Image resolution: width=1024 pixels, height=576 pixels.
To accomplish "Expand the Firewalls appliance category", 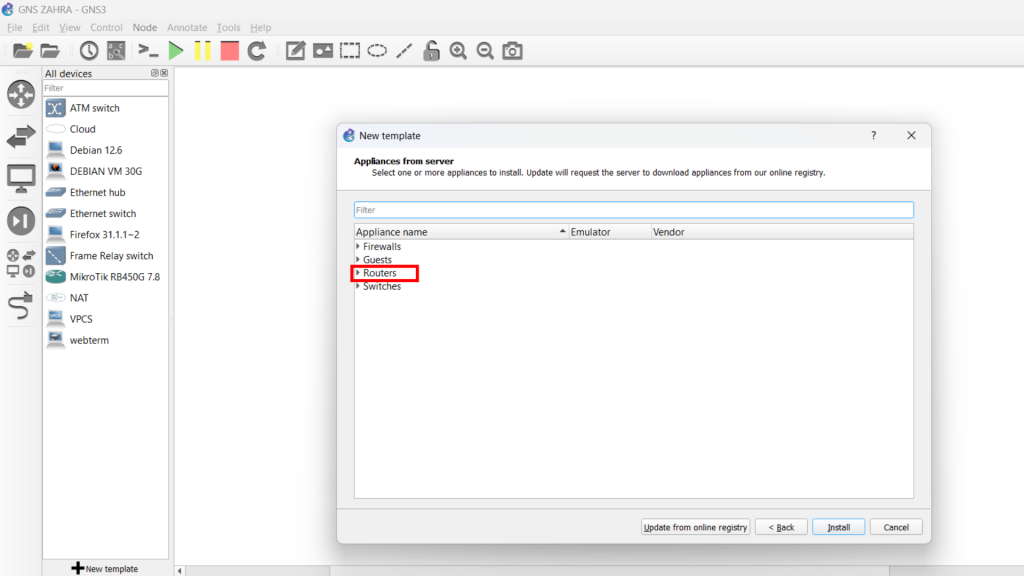I will pos(358,247).
